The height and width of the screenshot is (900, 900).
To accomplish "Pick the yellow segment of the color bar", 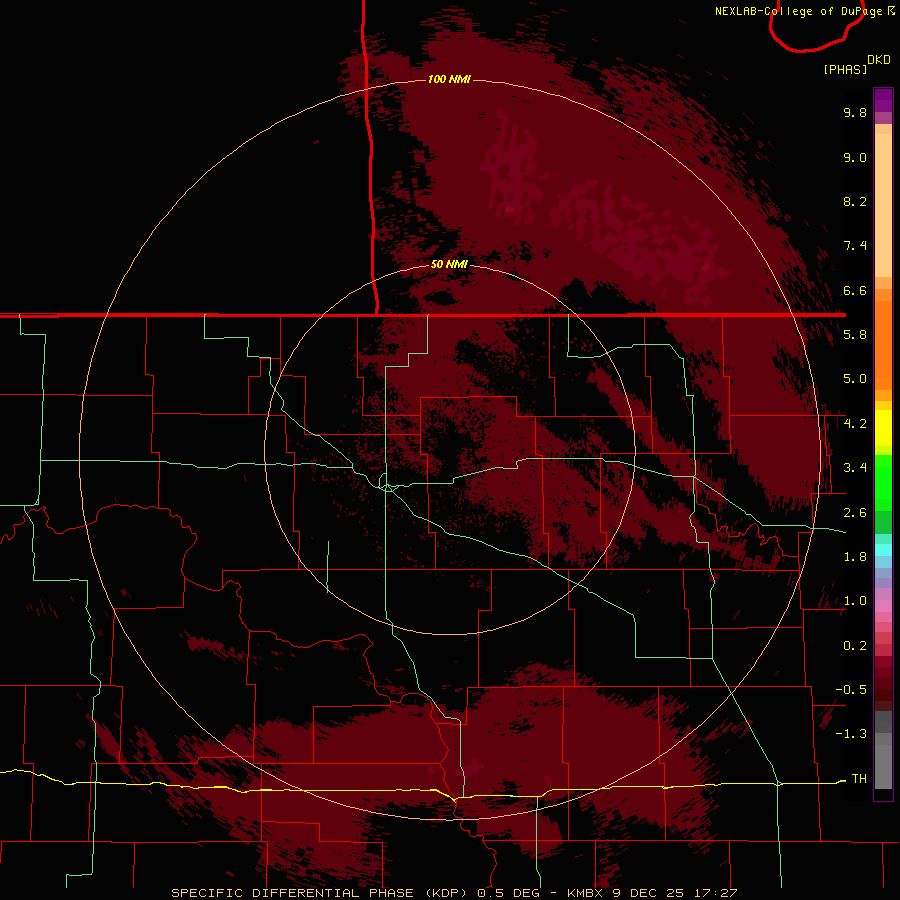I will tap(883, 428).
